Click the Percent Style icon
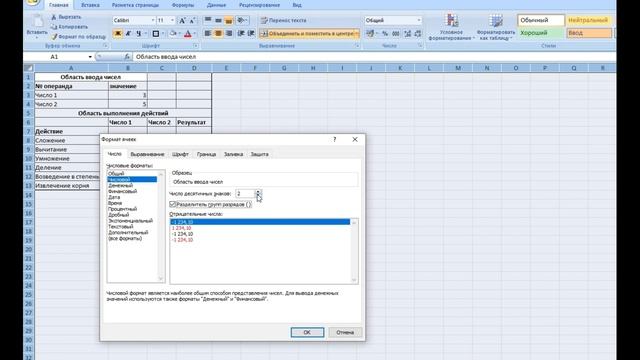 coord(384,33)
